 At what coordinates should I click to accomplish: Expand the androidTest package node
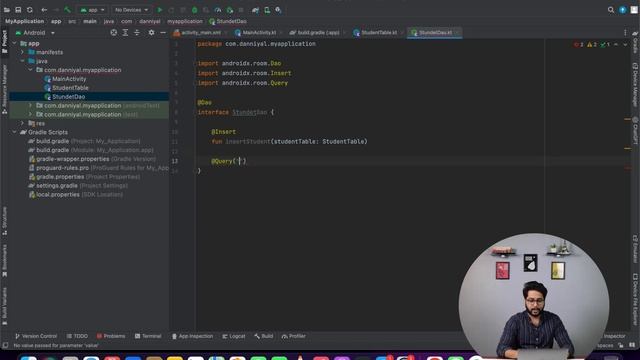pos(30,105)
